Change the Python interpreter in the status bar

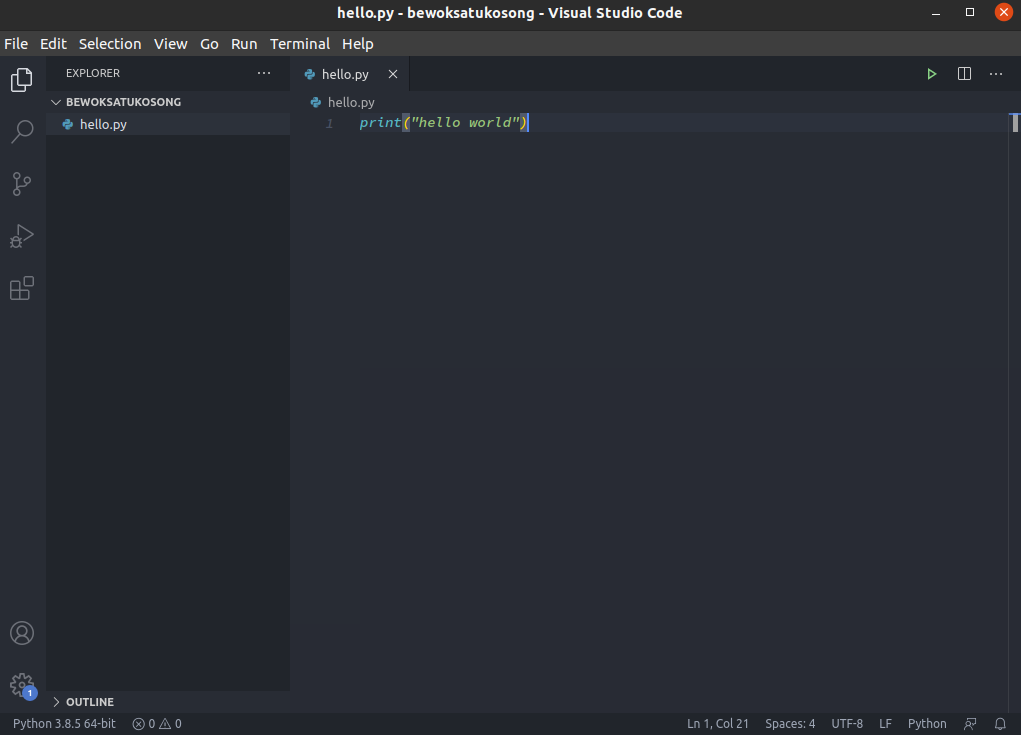(62, 723)
